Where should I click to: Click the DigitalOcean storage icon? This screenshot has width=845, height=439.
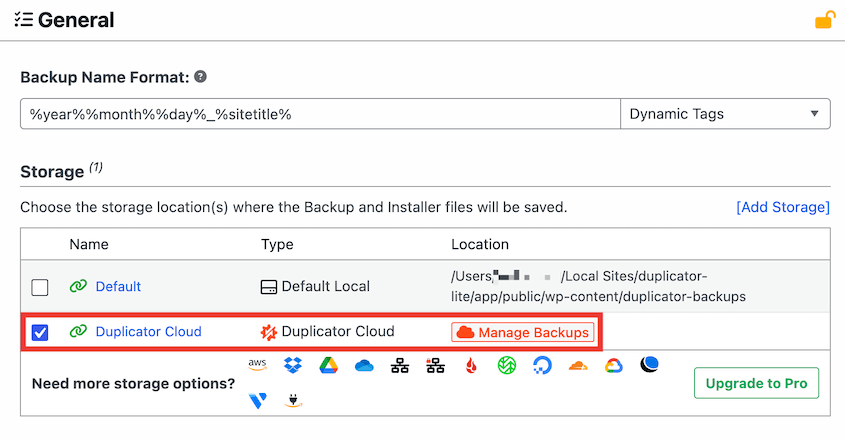click(542, 366)
